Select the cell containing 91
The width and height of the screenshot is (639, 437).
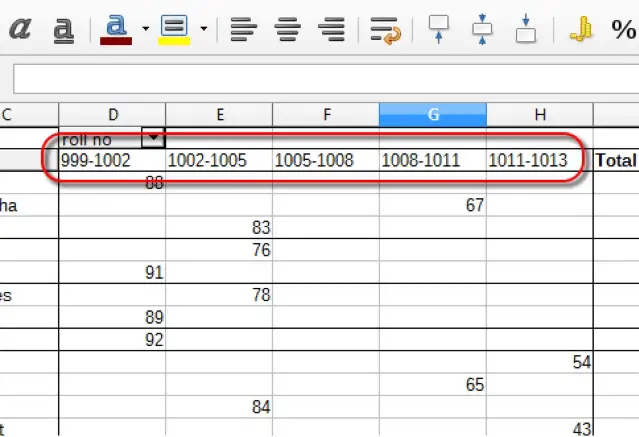pos(112,272)
